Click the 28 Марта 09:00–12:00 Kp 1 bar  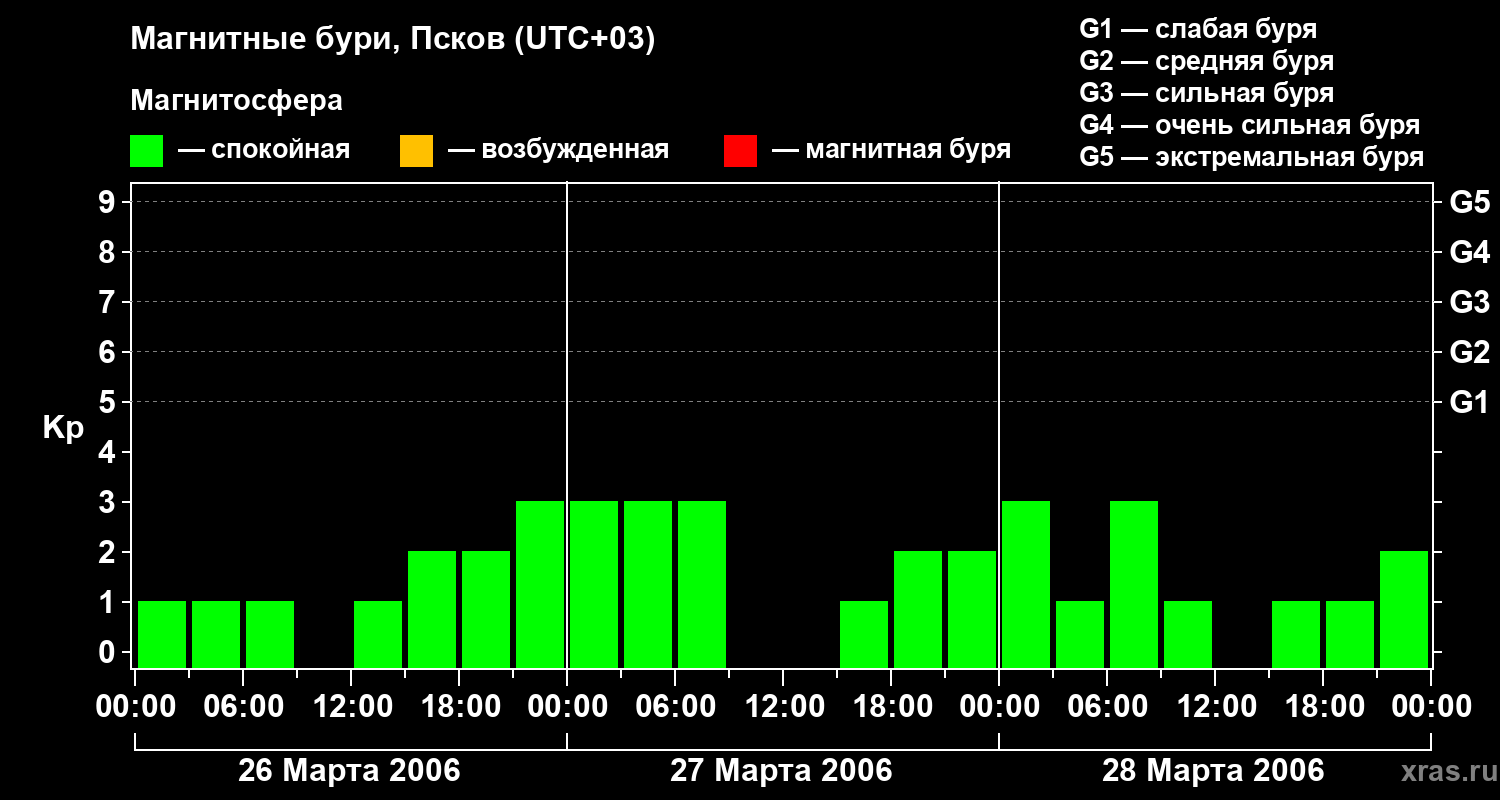[x=1188, y=634]
